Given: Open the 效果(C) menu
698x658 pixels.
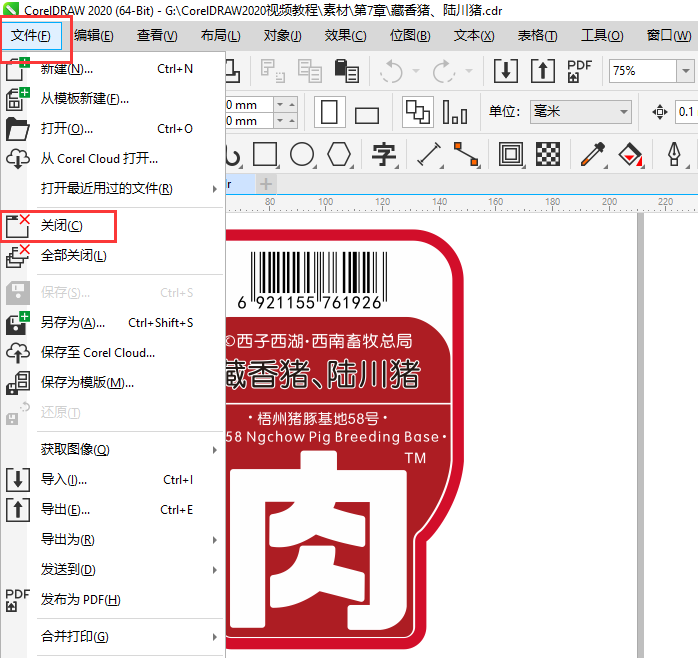Looking at the screenshot, I should click(x=345, y=36).
